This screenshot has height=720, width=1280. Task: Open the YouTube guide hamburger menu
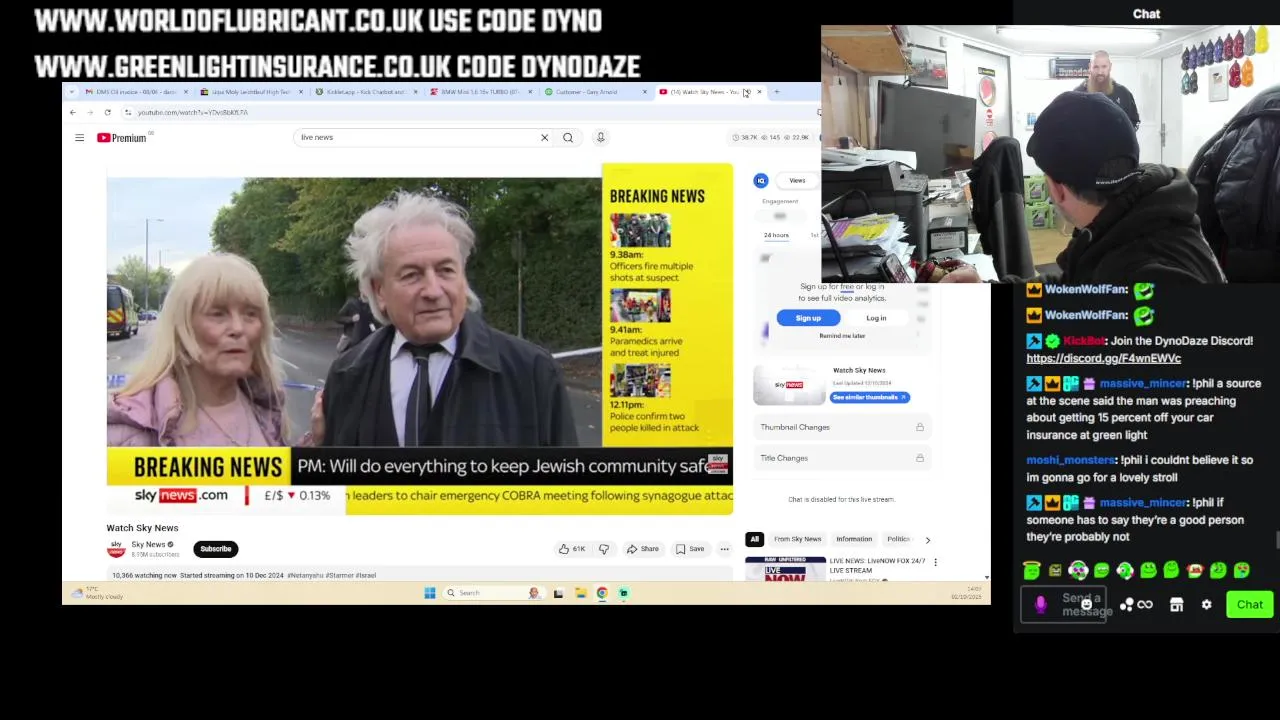[79, 138]
